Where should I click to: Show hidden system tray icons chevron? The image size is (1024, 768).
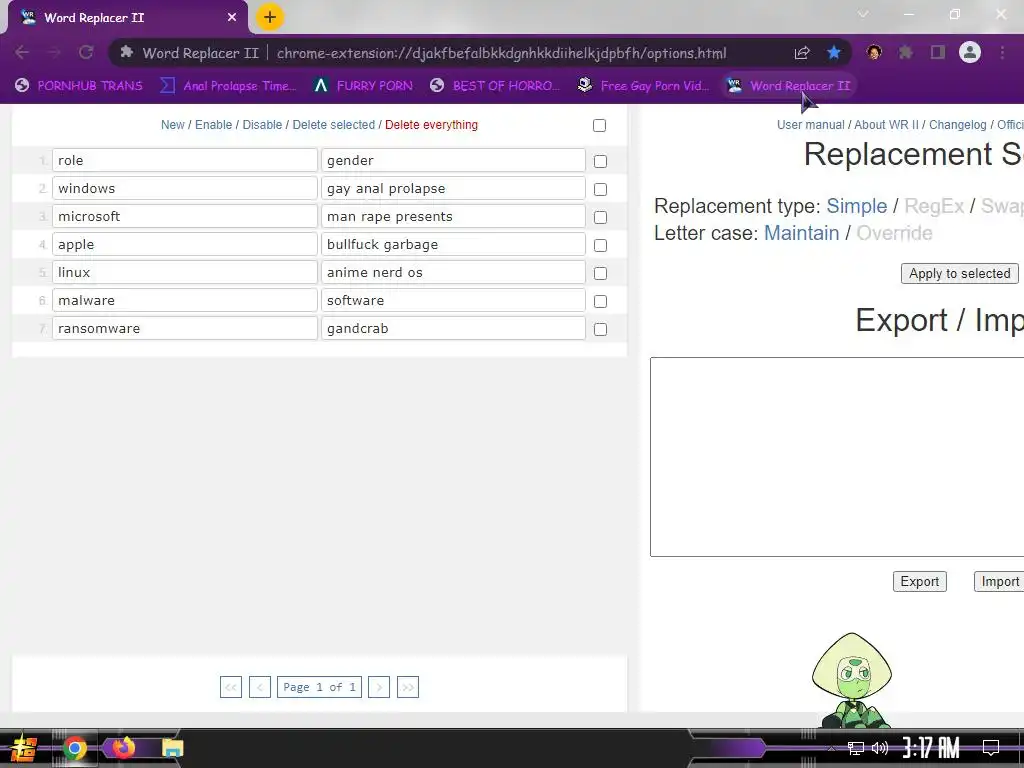pyautogui.click(x=831, y=748)
